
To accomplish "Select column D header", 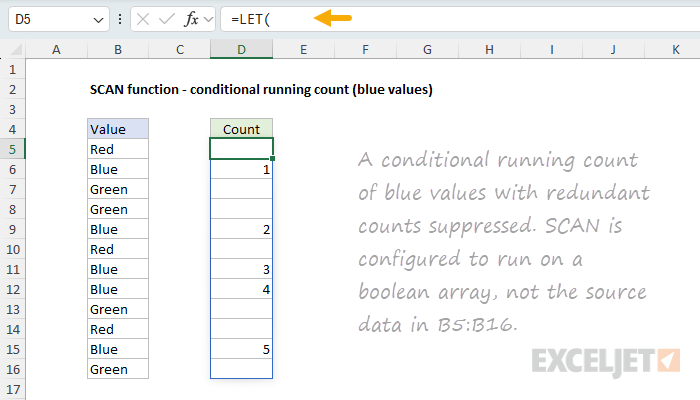I will [x=241, y=49].
